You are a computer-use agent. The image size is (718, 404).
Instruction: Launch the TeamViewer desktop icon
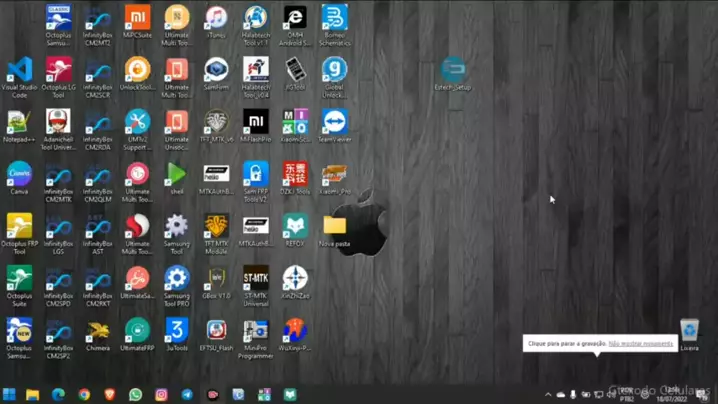pyautogui.click(x=334, y=123)
